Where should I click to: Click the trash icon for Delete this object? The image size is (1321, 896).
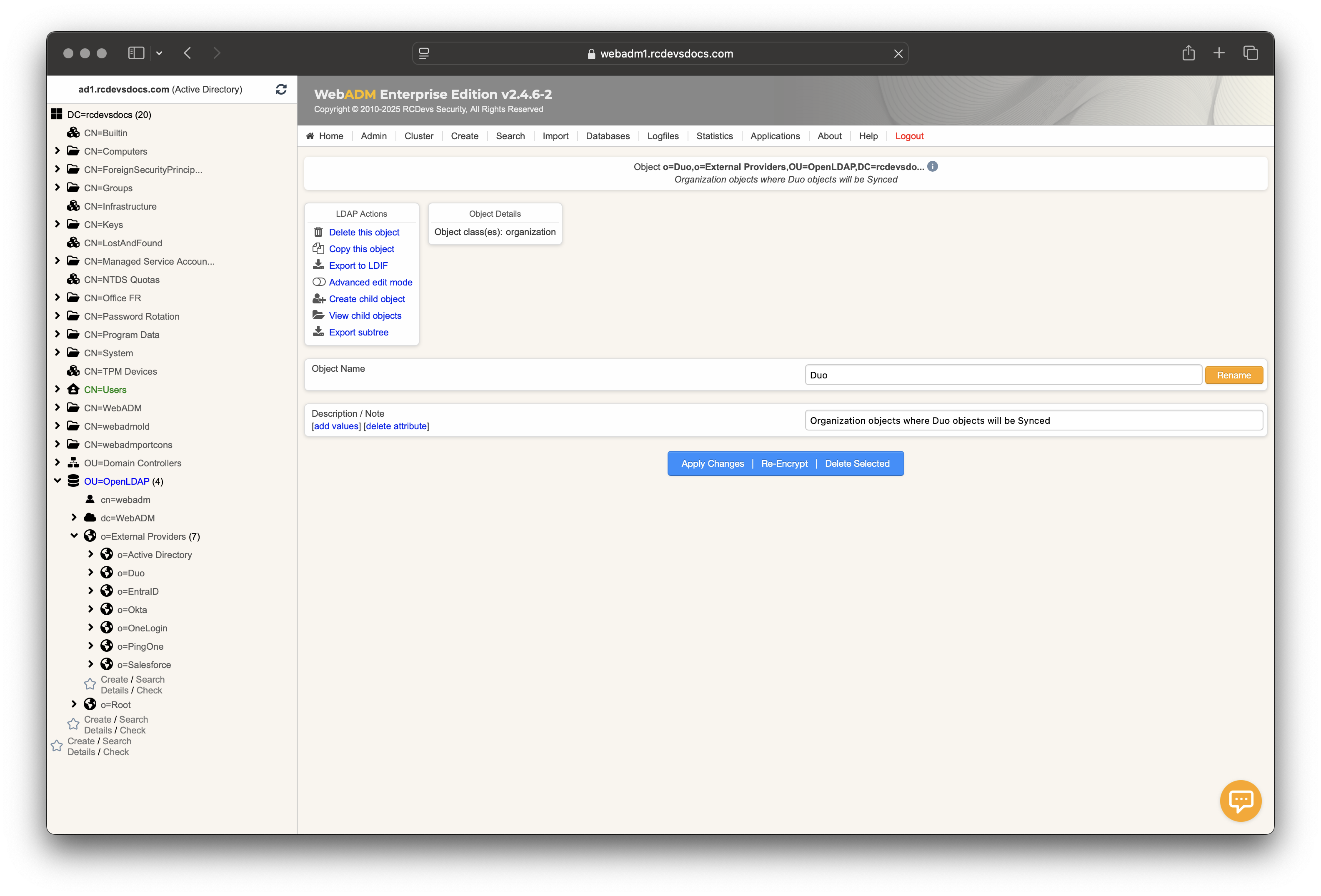318,232
